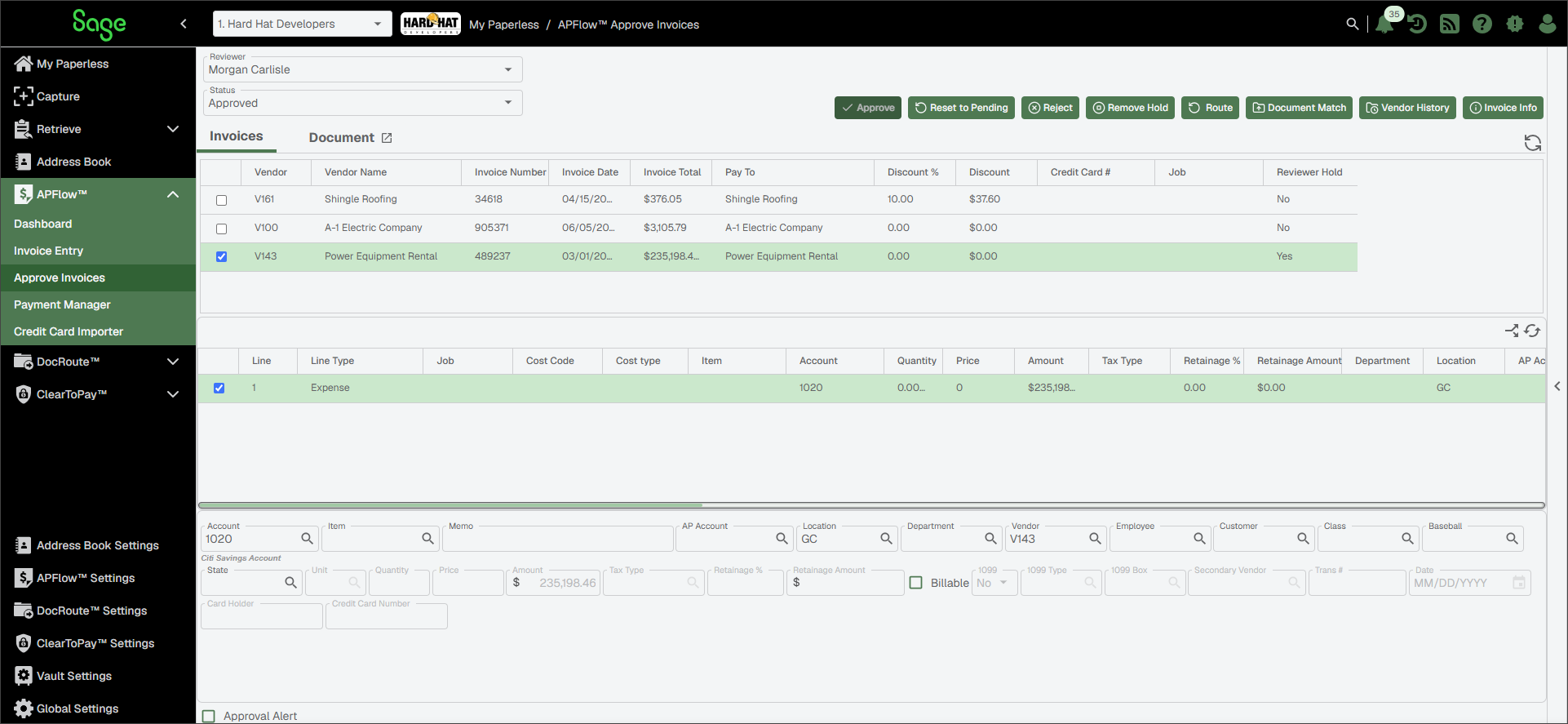Open the Reviewer dropdown Morgan Carlisle
The height and width of the screenshot is (724, 1568).
point(362,69)
